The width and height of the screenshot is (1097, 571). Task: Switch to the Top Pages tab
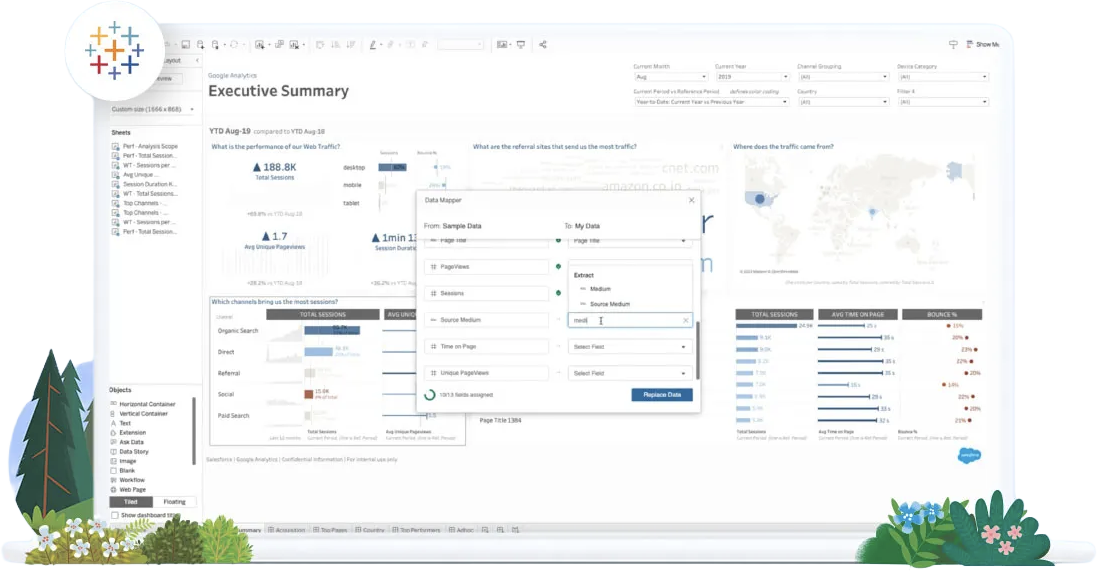pos(330,530)
